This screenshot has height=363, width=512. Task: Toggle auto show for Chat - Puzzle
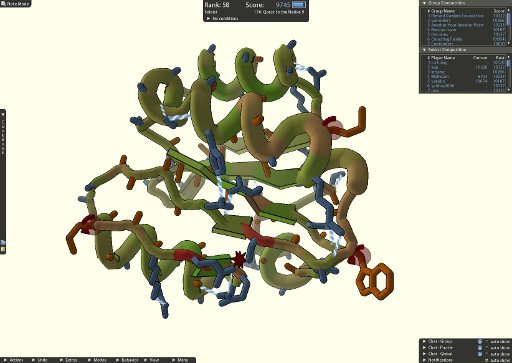(487, 348)
